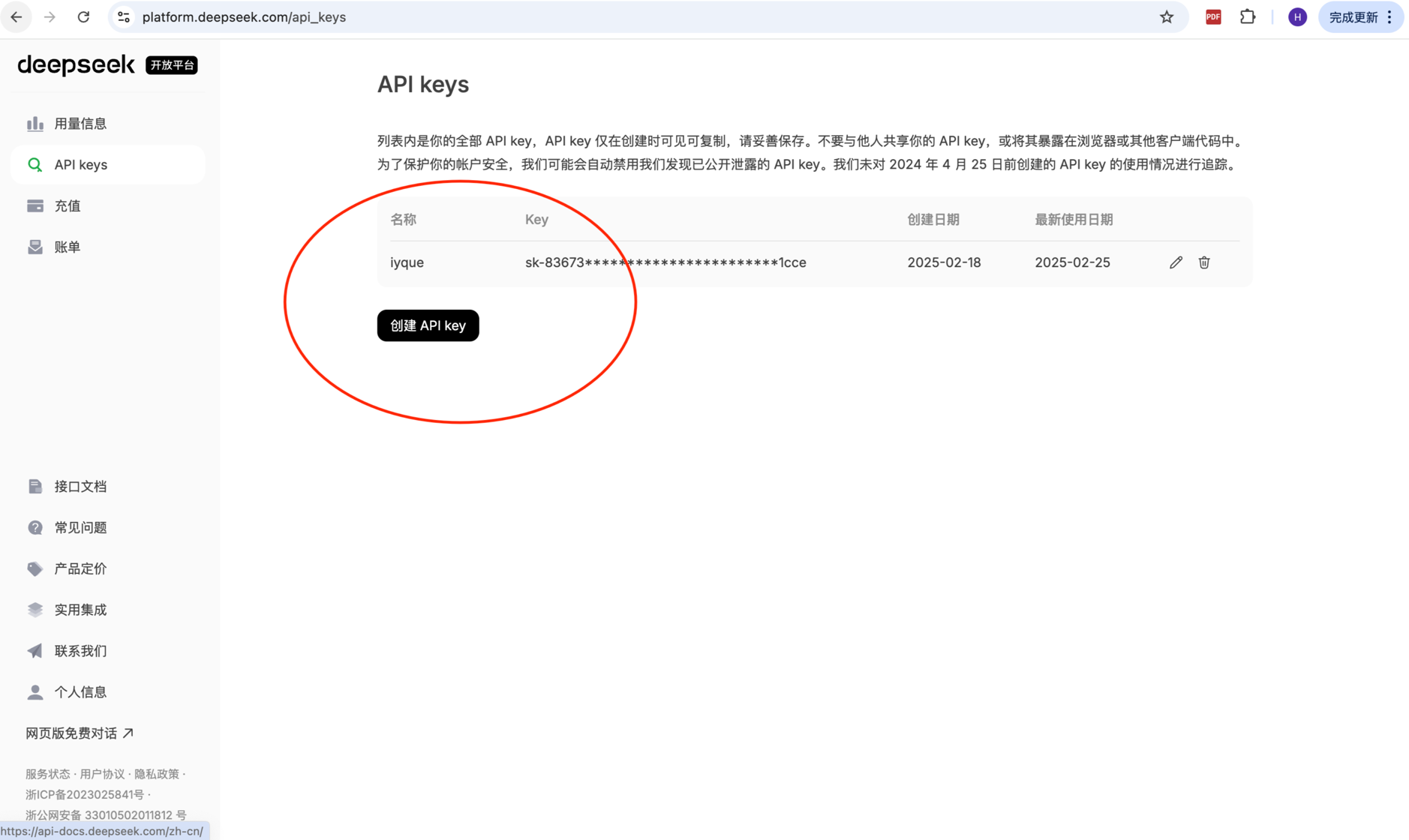Click the 用量信息 bar chart icon

point(35,124)
